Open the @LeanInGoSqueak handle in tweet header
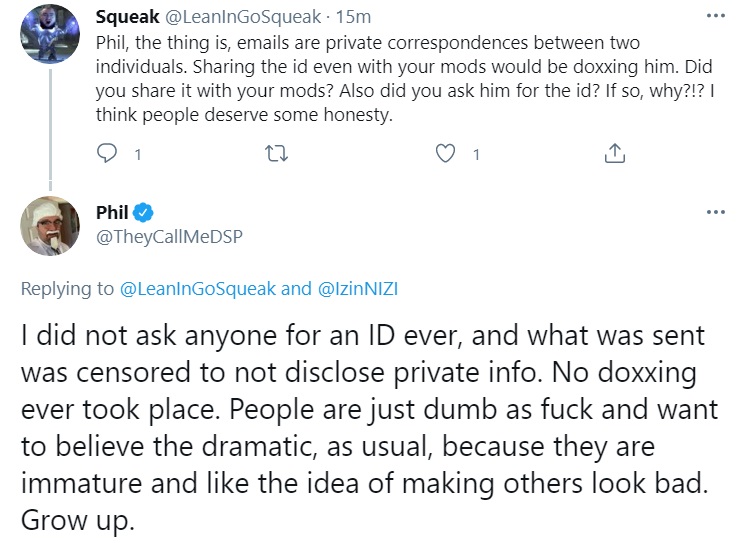This screenshot has height=543, width=745. (x=242, y=17)
